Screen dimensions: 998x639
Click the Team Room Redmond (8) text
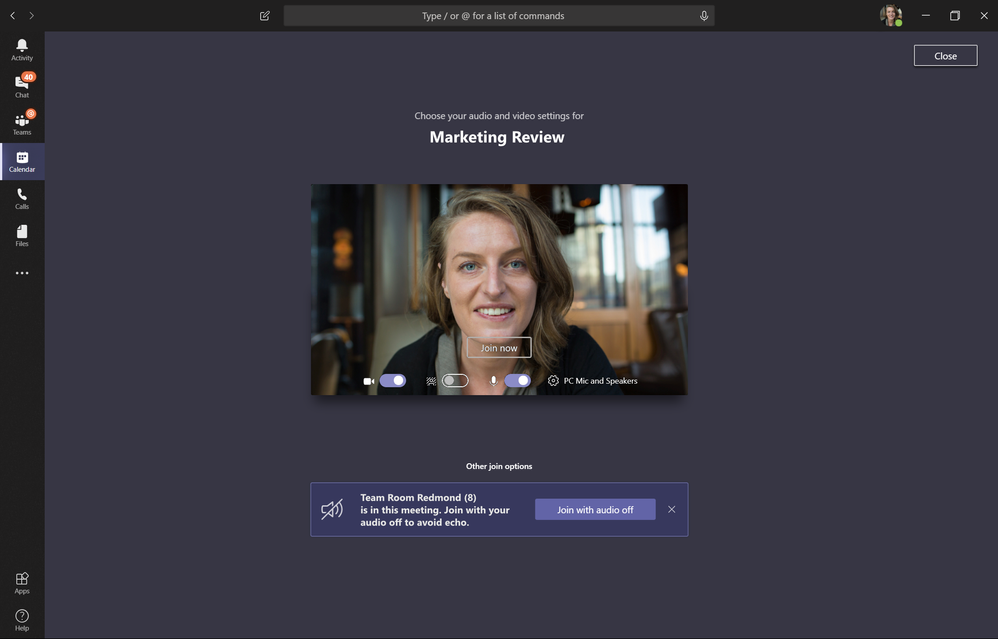click(x=418, y=497)
